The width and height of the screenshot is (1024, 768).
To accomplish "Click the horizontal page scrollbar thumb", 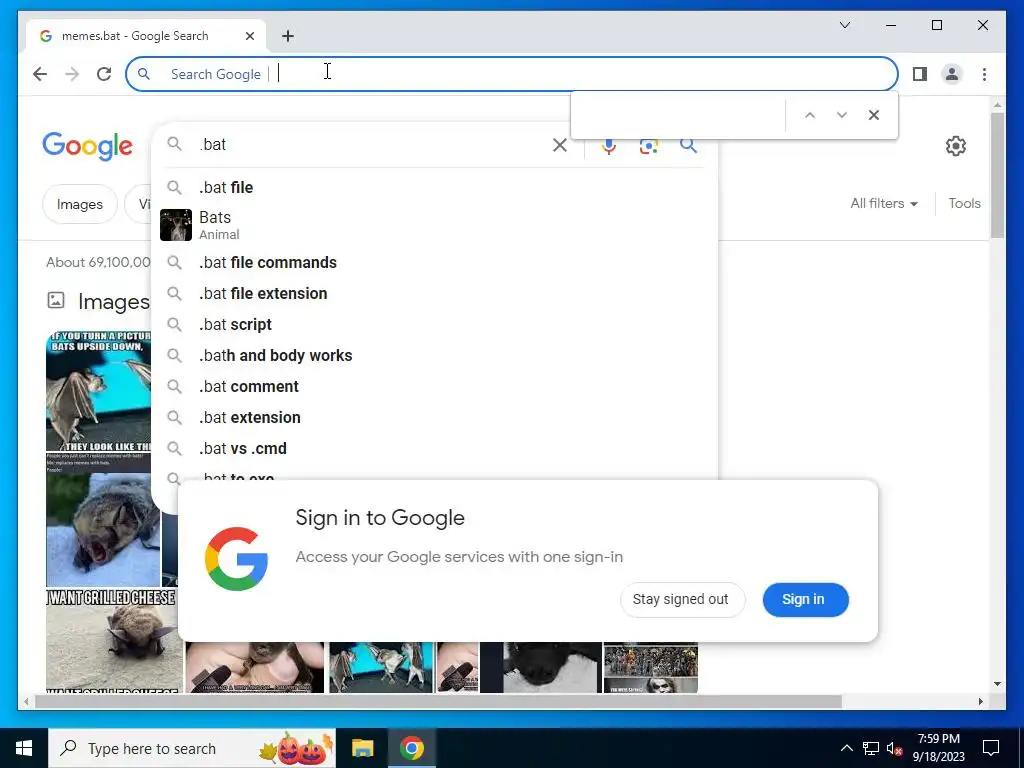I will coord(438,701).
